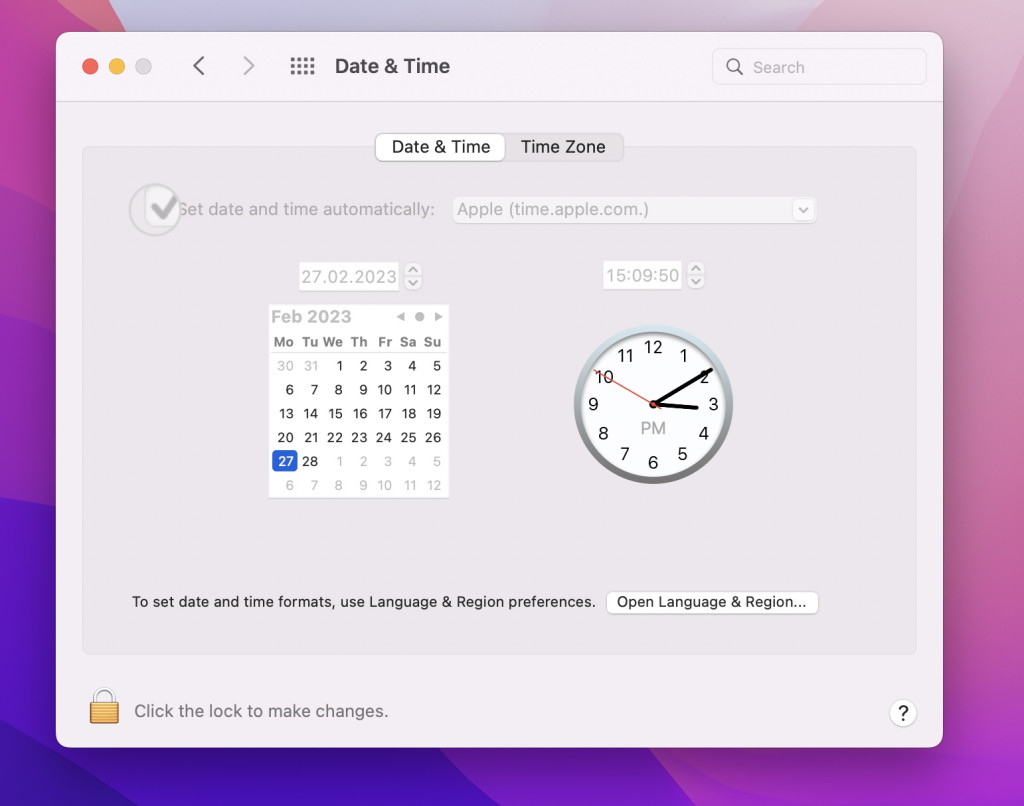Increase date with up stepper arrow
Viewport: 1024px width, 806px height.
pos(413,269)
